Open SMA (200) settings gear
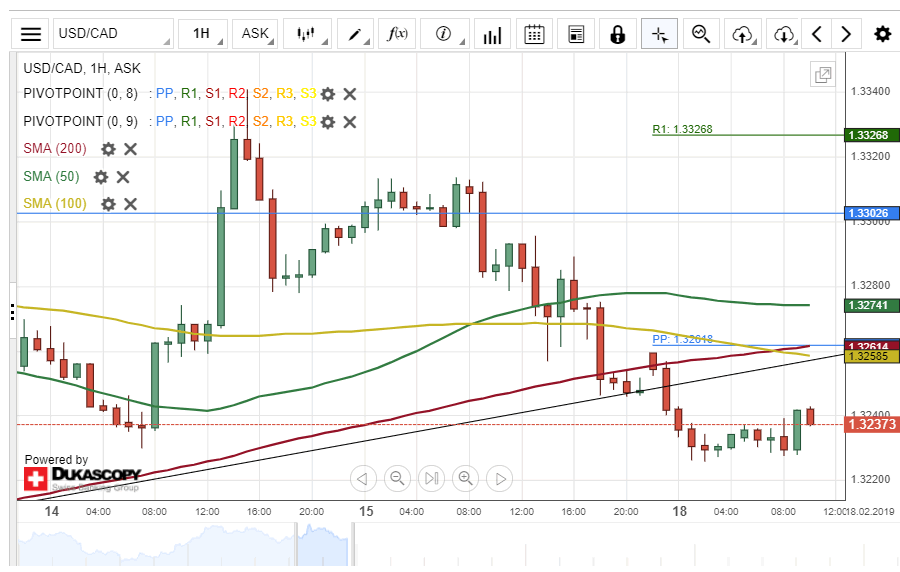 (108, 149)
